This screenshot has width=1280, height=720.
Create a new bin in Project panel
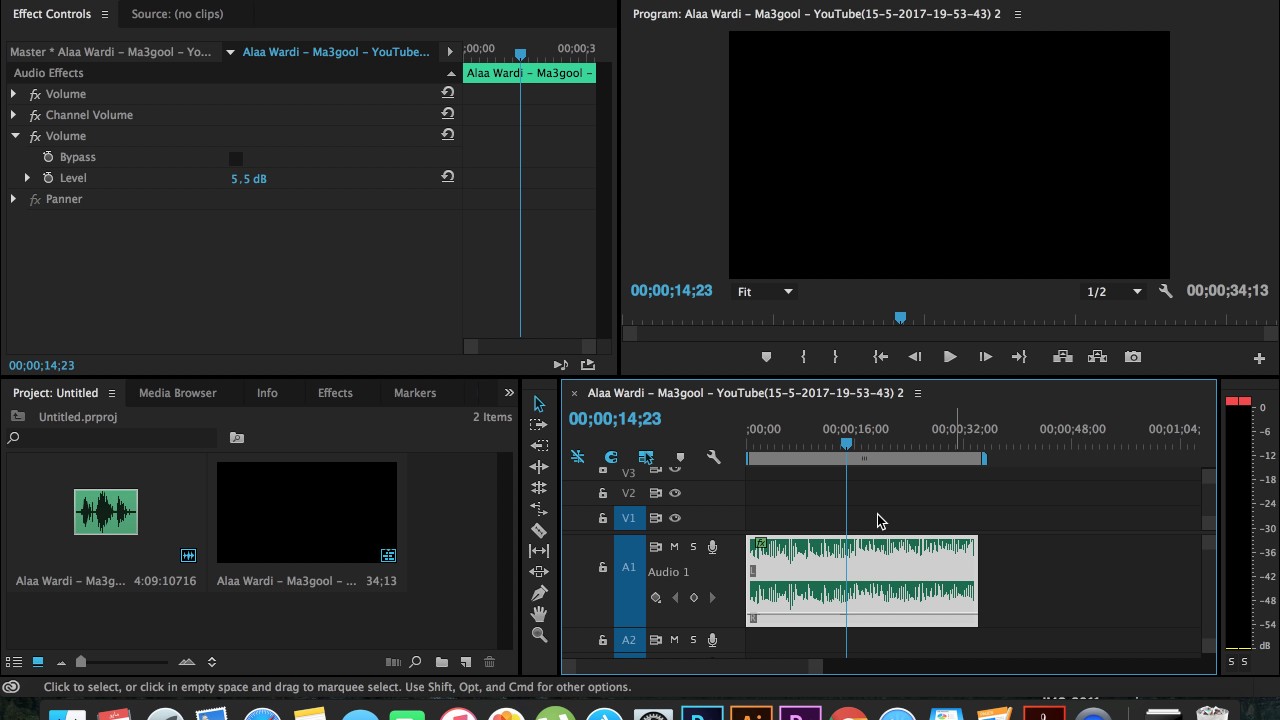point(442,662)
